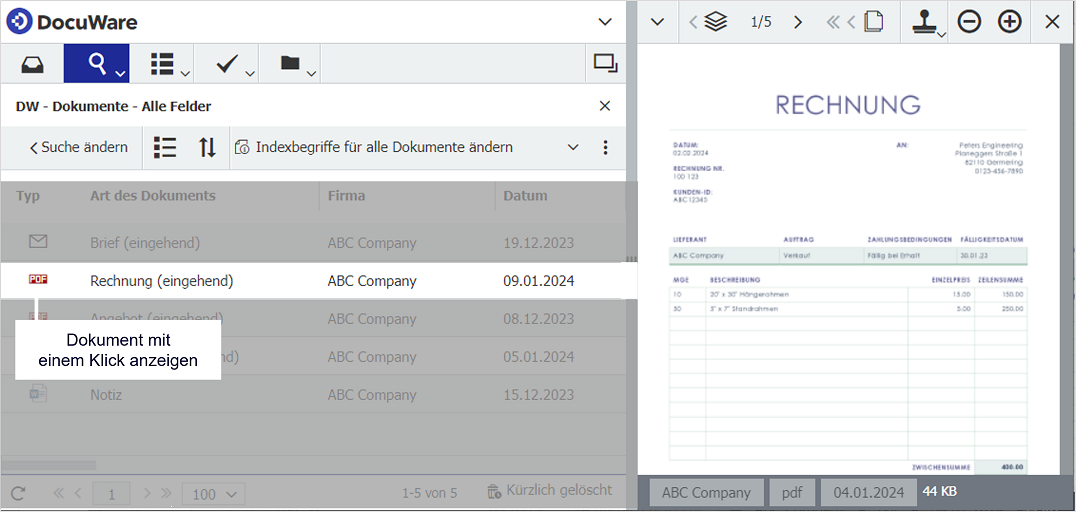
Task: Expand dropdown beside Indexbegriffe ändern
Action: 573,147
